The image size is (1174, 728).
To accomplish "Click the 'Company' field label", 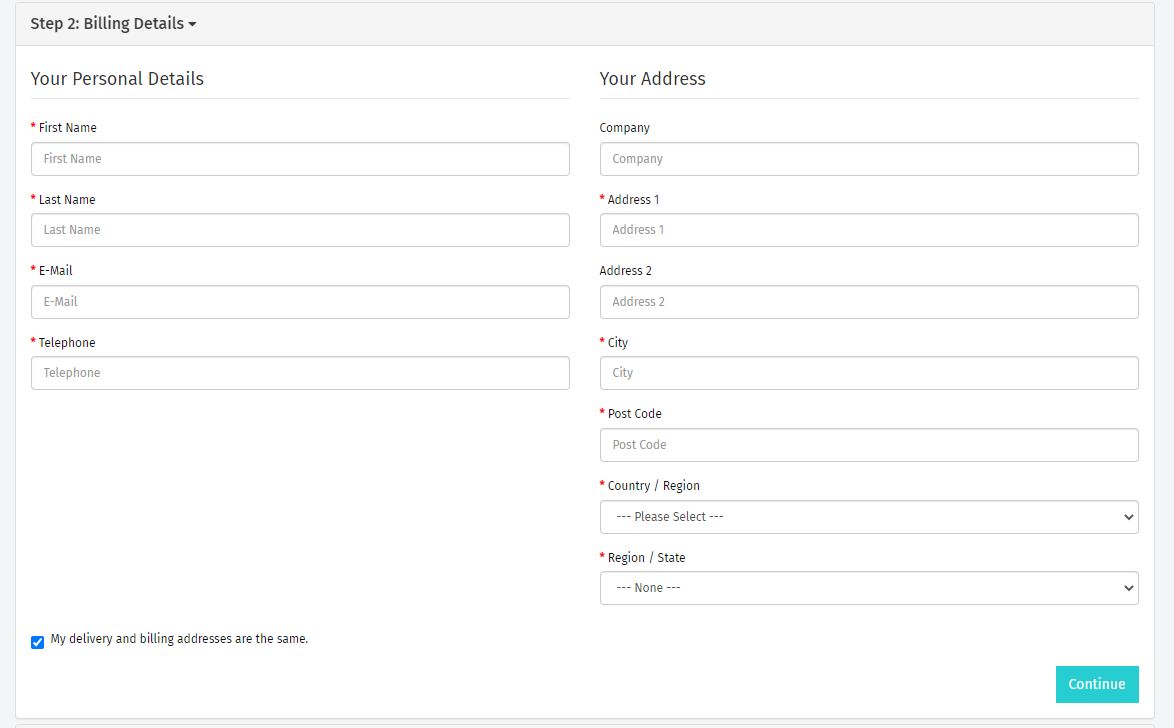I will (x=624, y=128).
